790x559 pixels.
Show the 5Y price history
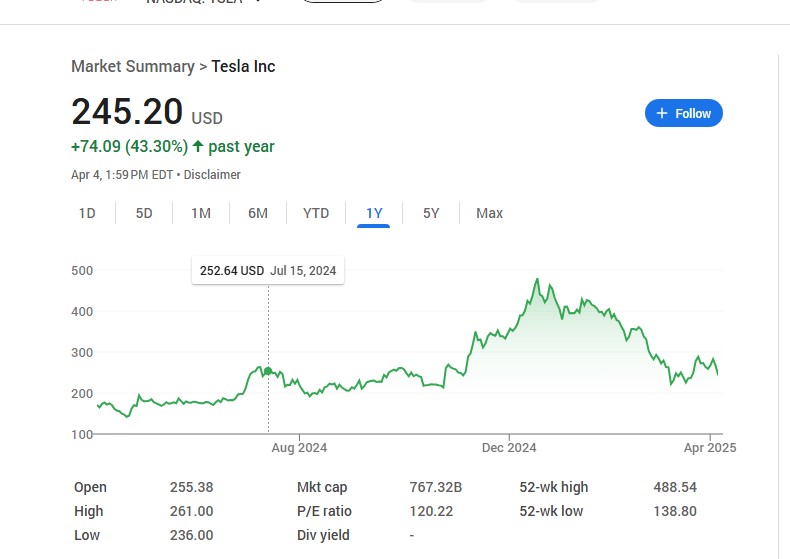pos(431,213)
